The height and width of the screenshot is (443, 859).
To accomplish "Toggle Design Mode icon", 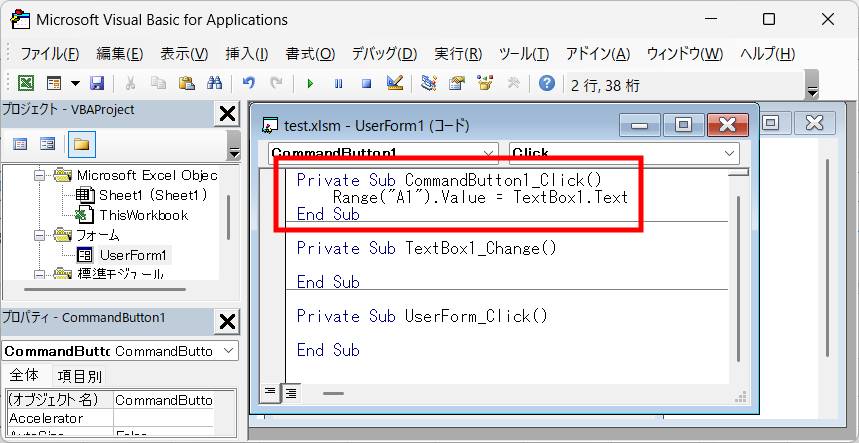I will (x=394, y=84).
